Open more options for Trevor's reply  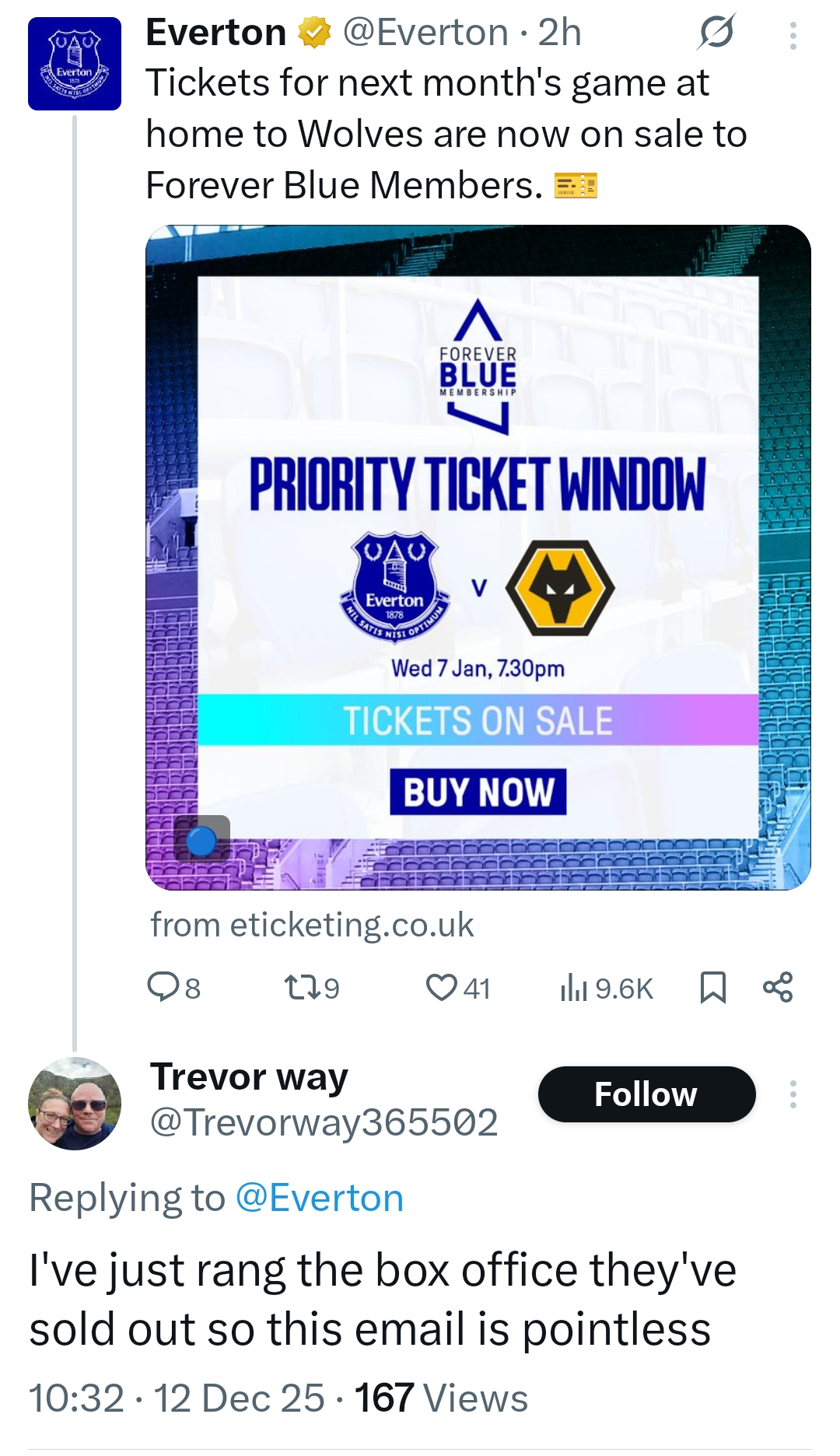point(793,1094)
